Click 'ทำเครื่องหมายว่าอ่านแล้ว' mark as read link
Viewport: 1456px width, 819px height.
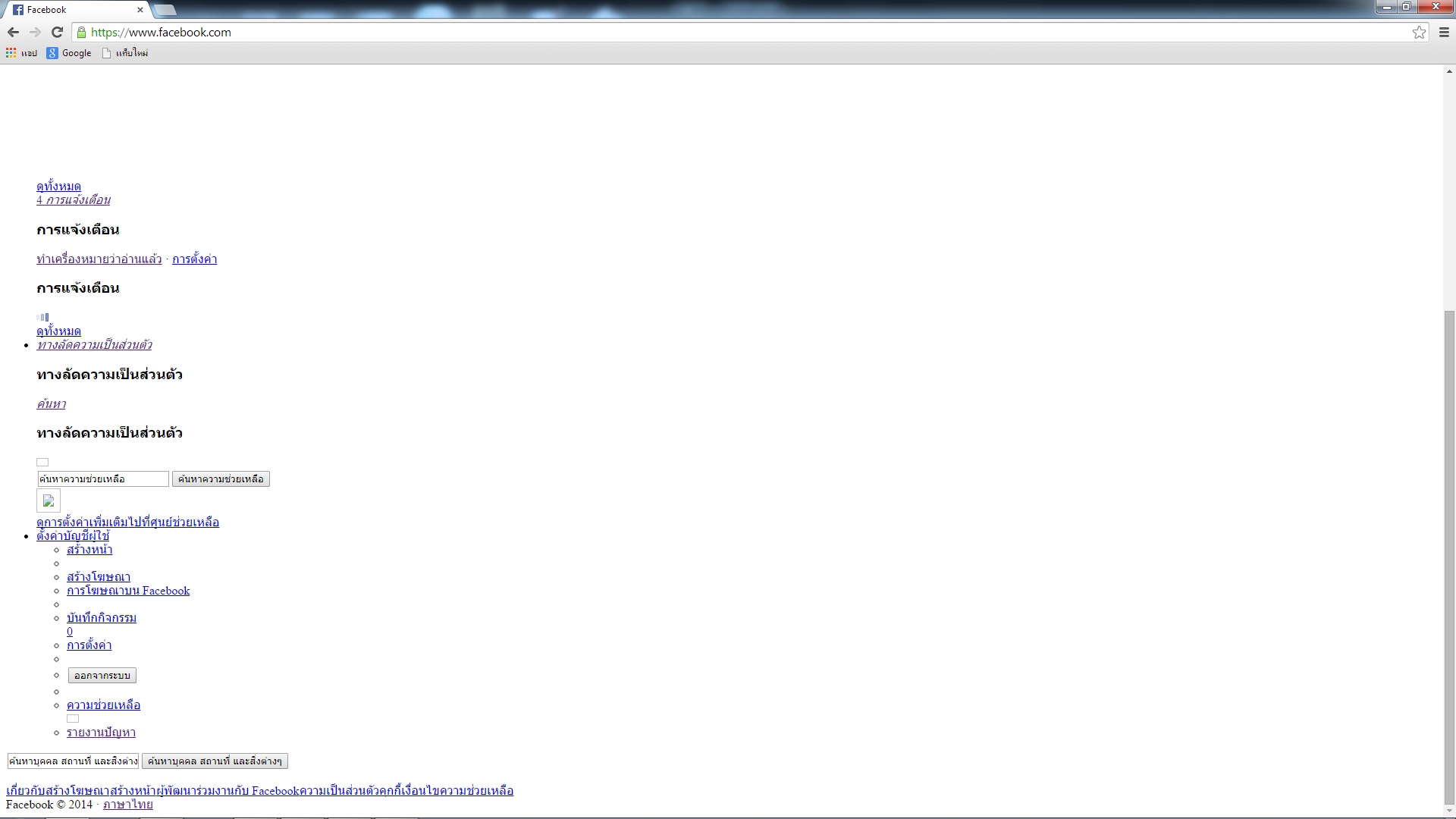pyautogui.click(x=99, y=259)
